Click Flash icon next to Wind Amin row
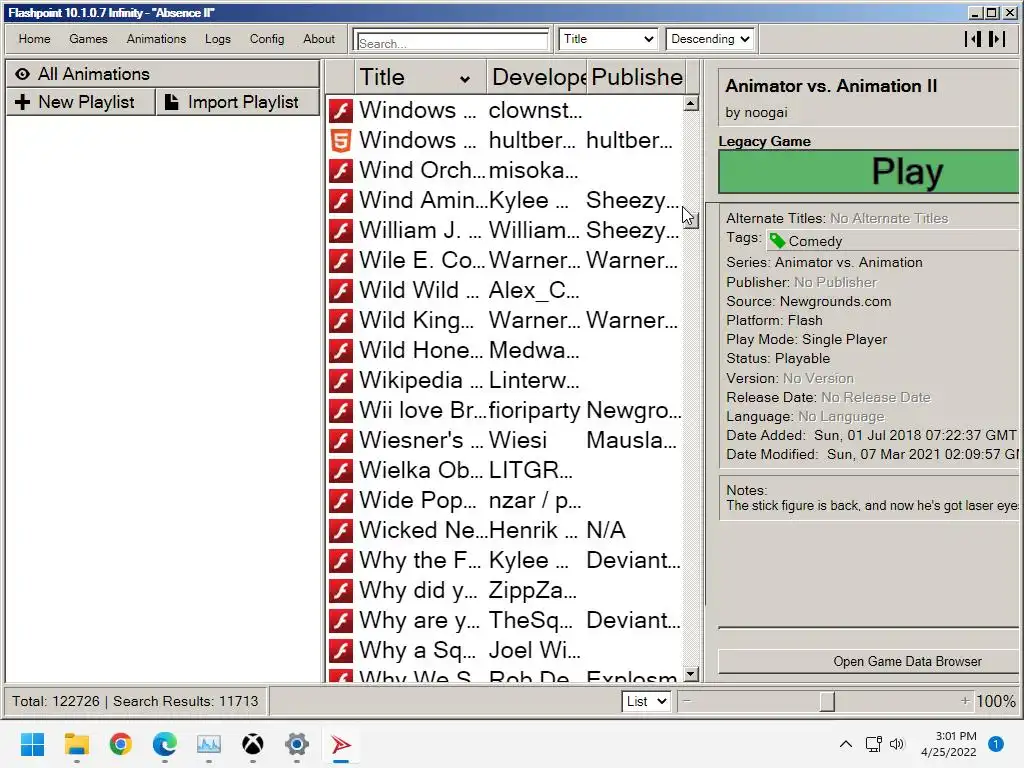Image resolution: width=1024 pixels, height=768 pixels. pos(340,200)
